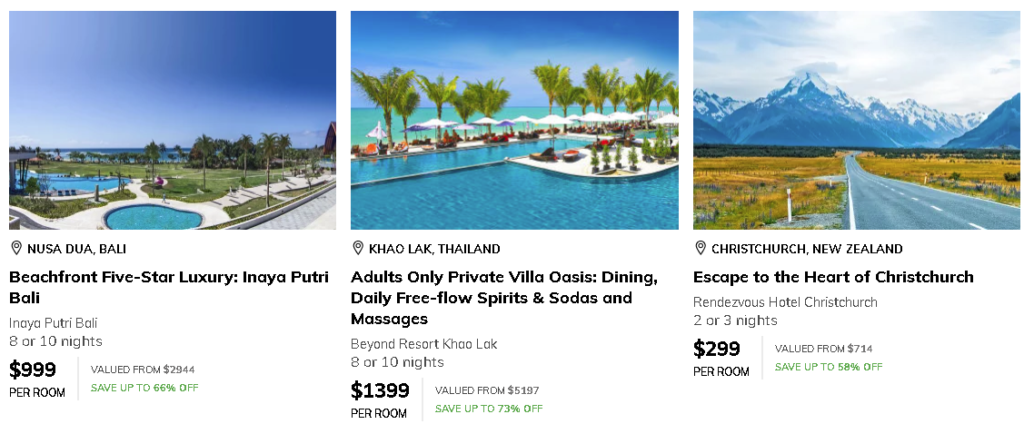
Task: Click the location pin beside Christchurch, New Zealand
Action: tap(700, 248)
